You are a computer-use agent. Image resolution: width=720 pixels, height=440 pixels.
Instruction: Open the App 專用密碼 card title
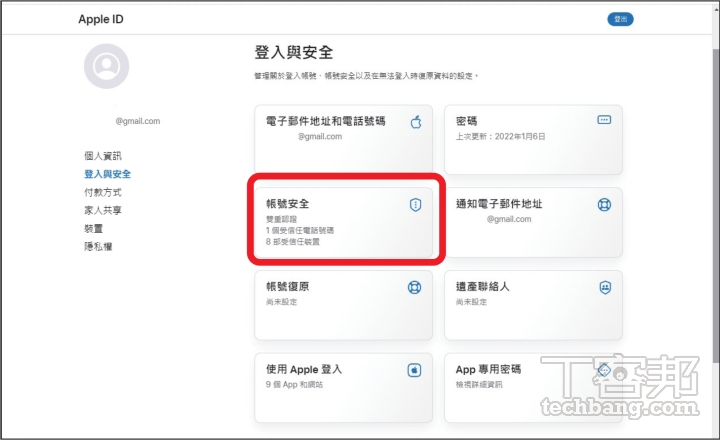coord(488,369)
